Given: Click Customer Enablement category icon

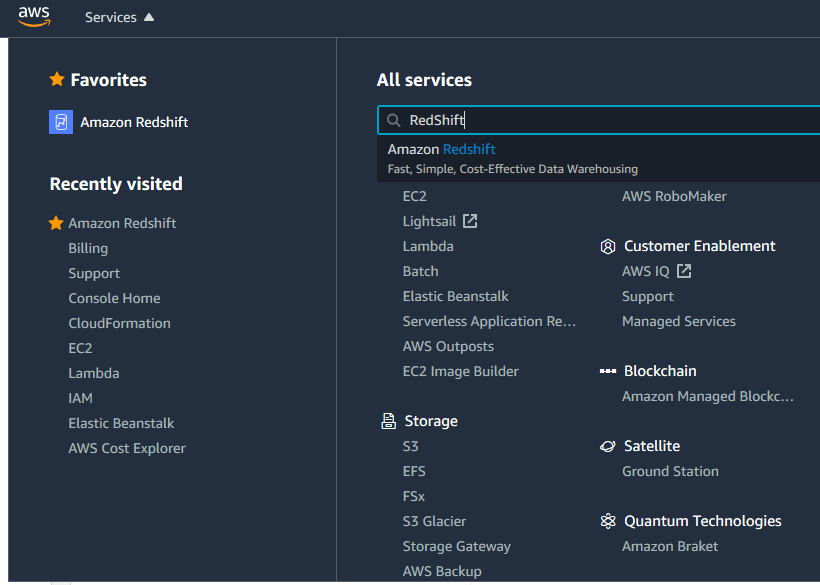Looking at the screenshot, I should point(608,246).
